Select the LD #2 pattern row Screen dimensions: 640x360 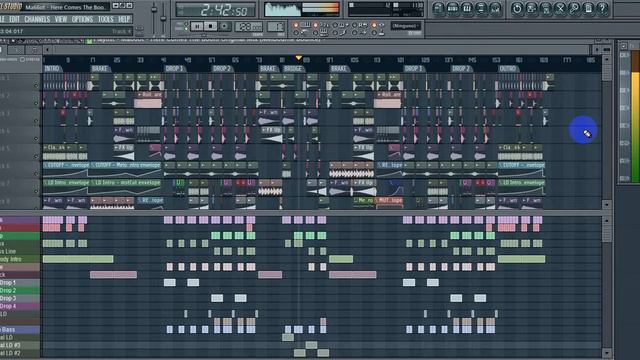[20, 353]
